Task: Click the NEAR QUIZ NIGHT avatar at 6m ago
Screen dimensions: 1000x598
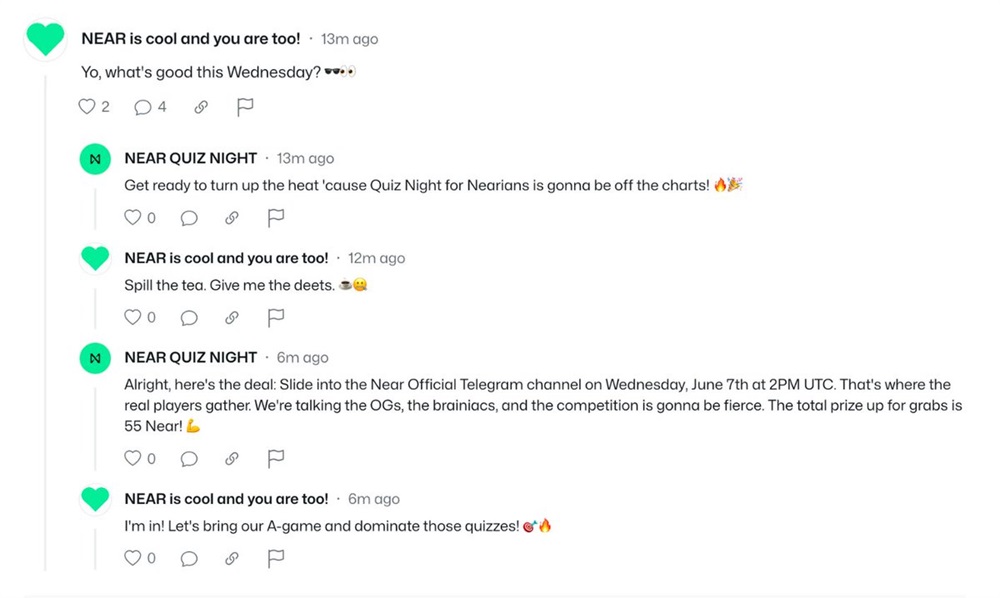Action: coord(95,358)
